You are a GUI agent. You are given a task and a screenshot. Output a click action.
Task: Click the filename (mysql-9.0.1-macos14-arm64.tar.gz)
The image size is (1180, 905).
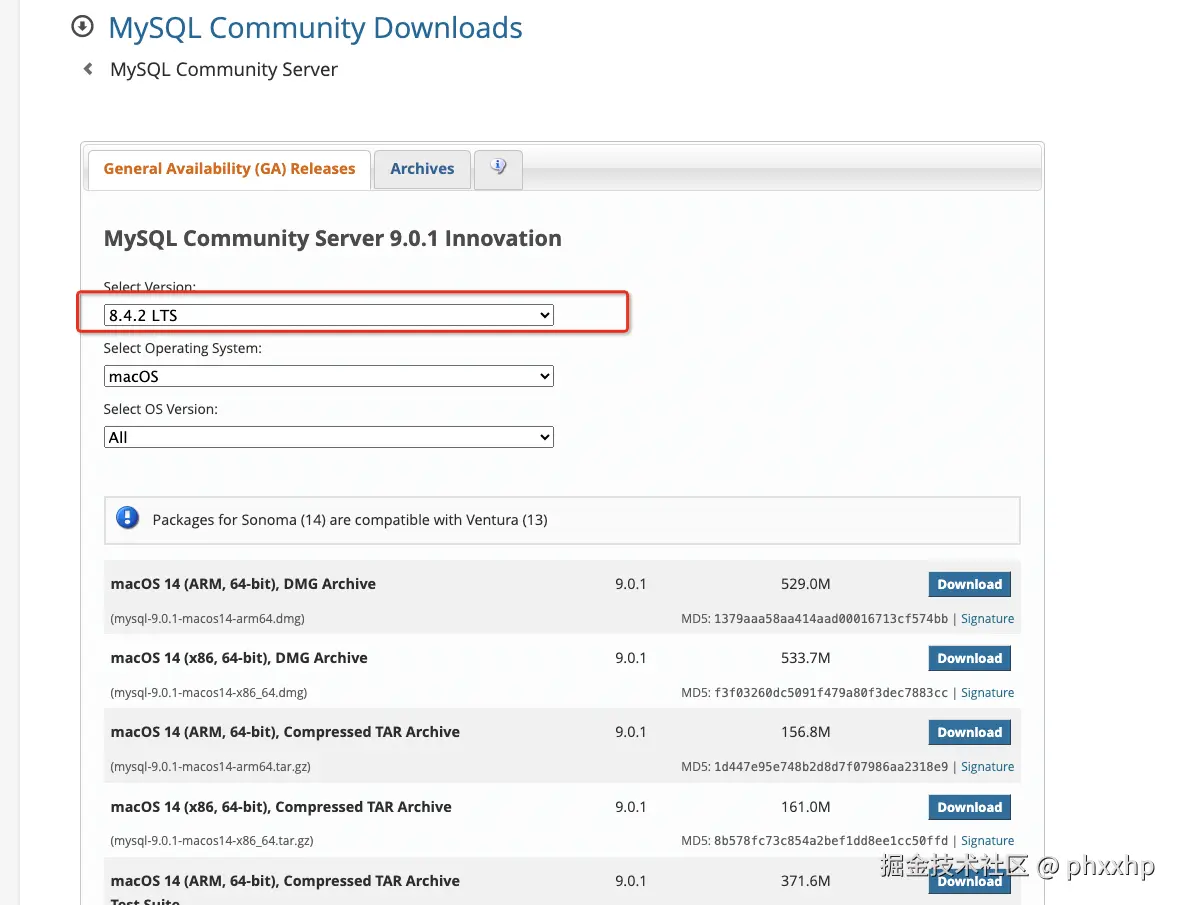pyautogui.click(x=211, y=767)
